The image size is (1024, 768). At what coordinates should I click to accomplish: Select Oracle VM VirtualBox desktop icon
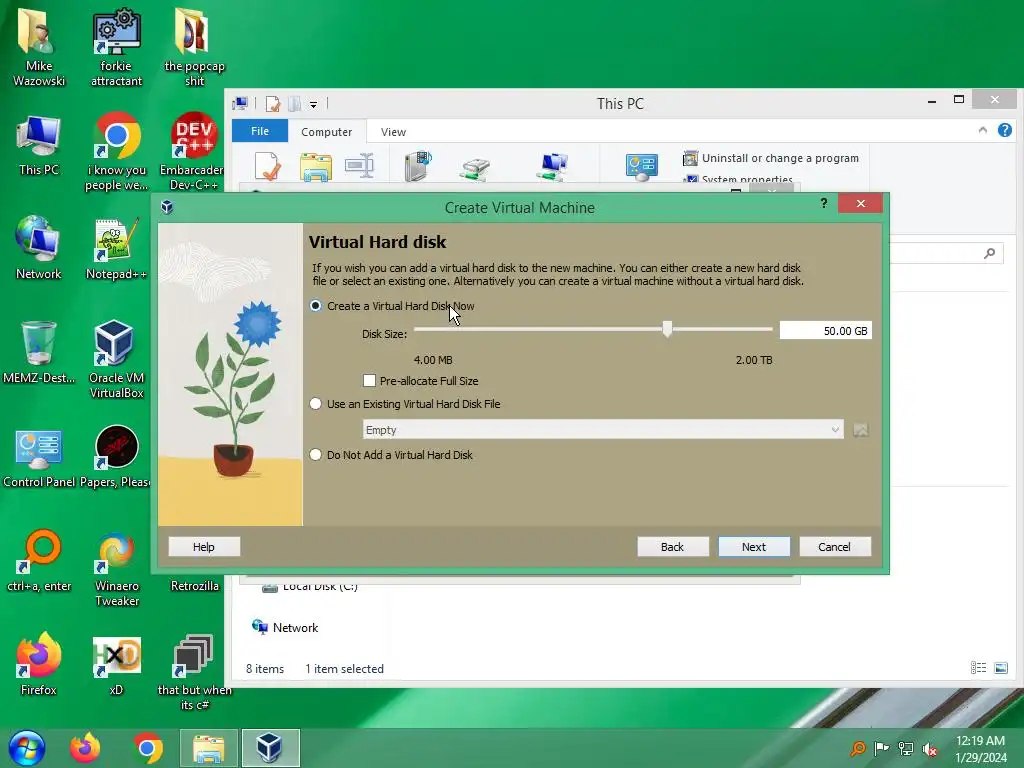pos(116,359)
